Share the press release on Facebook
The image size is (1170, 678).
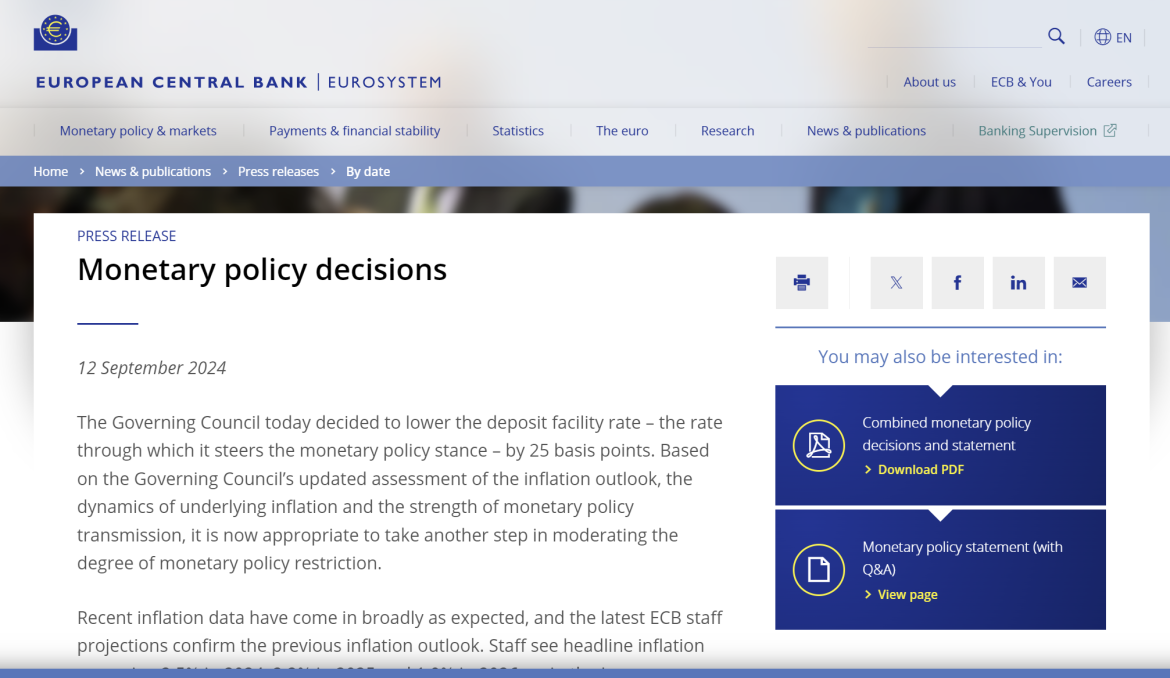click(x=957, y=283)
